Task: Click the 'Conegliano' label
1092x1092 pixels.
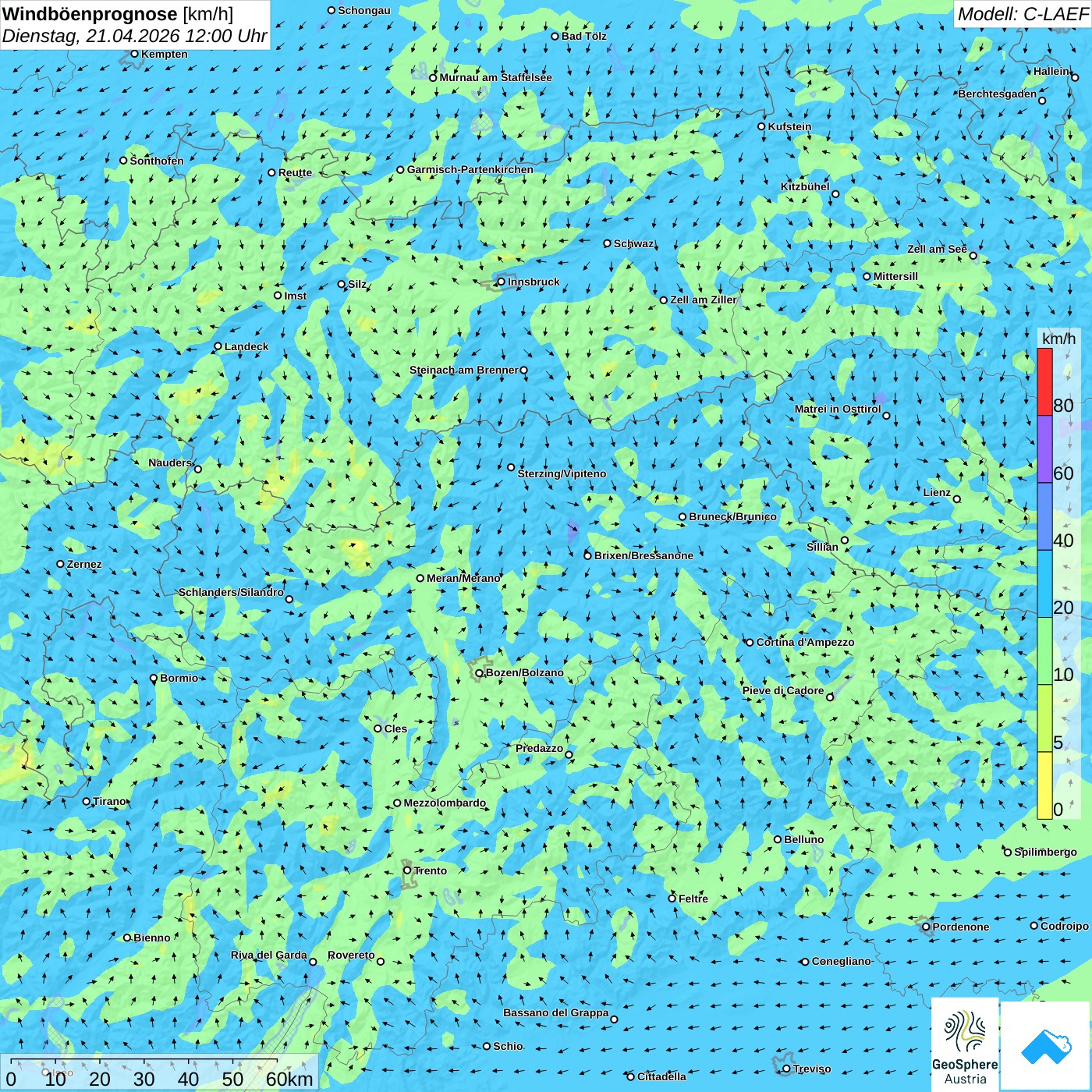Action: pyautogui.click(x=841, y=961)
